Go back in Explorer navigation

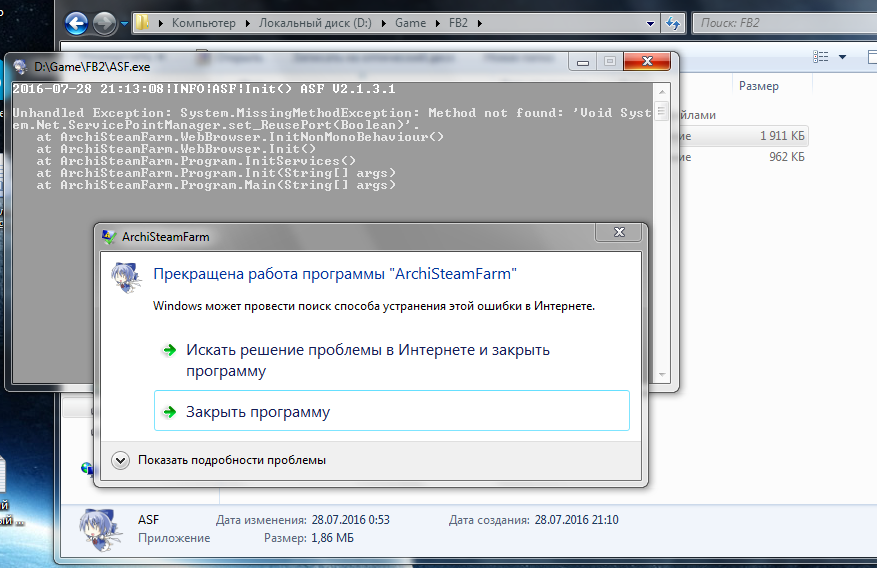[x=76, y=23]
